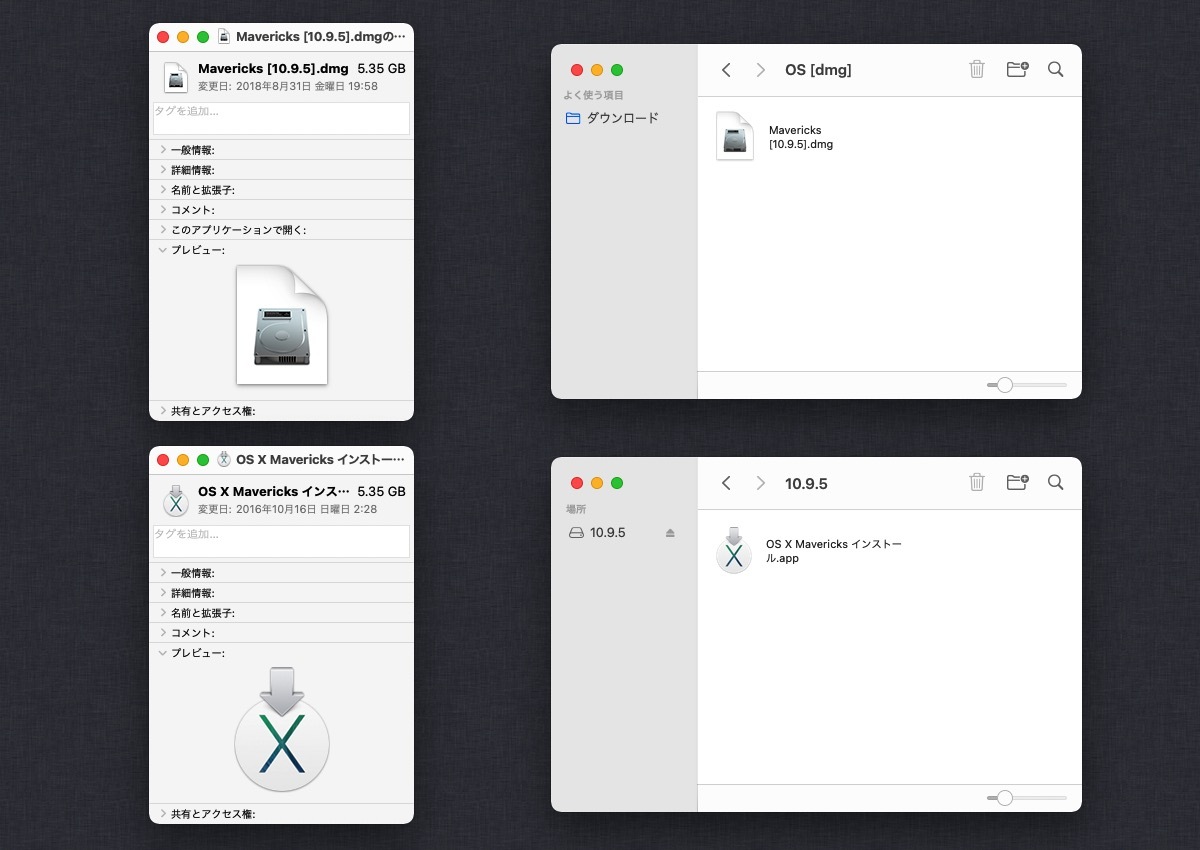Select the Mavericks [10.9.5].dmg file icon
The width and height of the screenshot is (1200, 850).
point(735,136)
